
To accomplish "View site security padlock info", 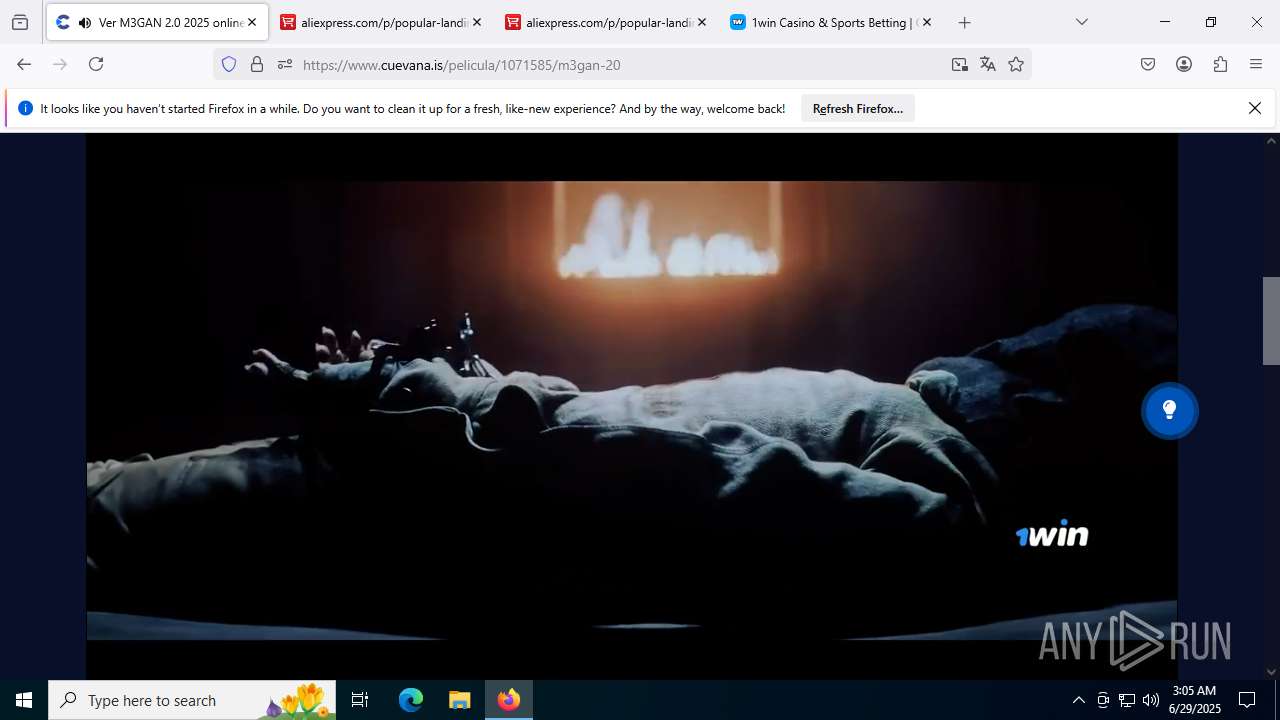I will [x=257, y=64].
